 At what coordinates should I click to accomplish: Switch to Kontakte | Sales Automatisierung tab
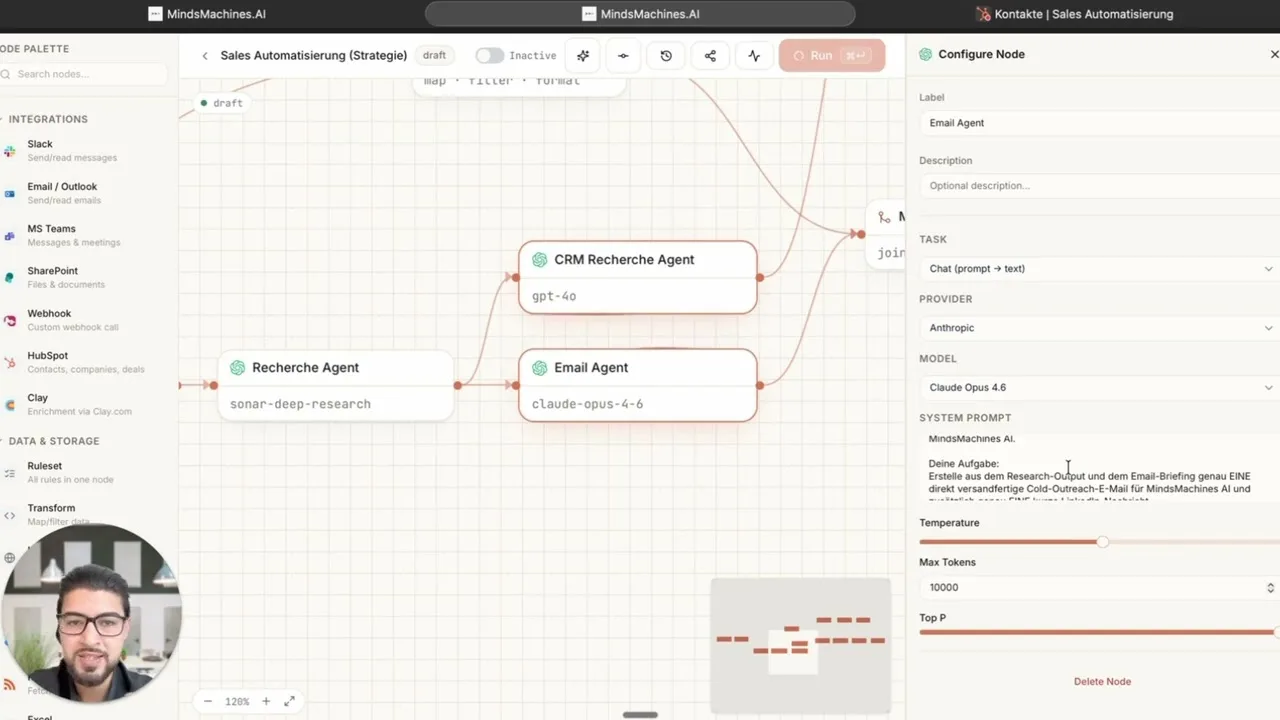click(x=1075, y=14)
